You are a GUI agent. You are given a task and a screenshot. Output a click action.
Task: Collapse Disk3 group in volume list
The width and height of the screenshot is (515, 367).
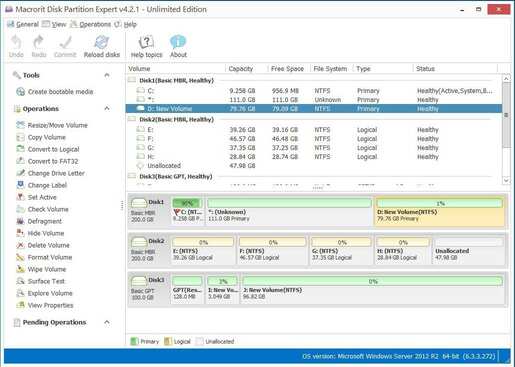(x=132, y=176)
